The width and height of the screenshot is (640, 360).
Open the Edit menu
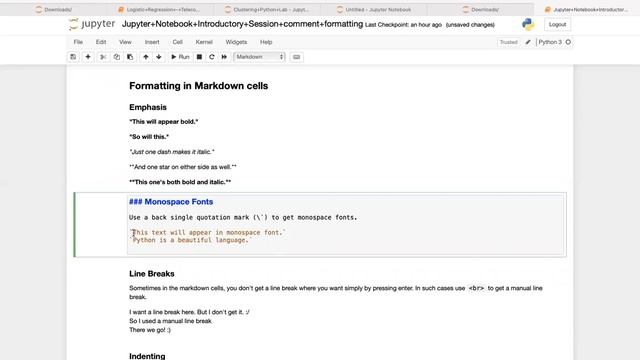click(x=101, y=42)
